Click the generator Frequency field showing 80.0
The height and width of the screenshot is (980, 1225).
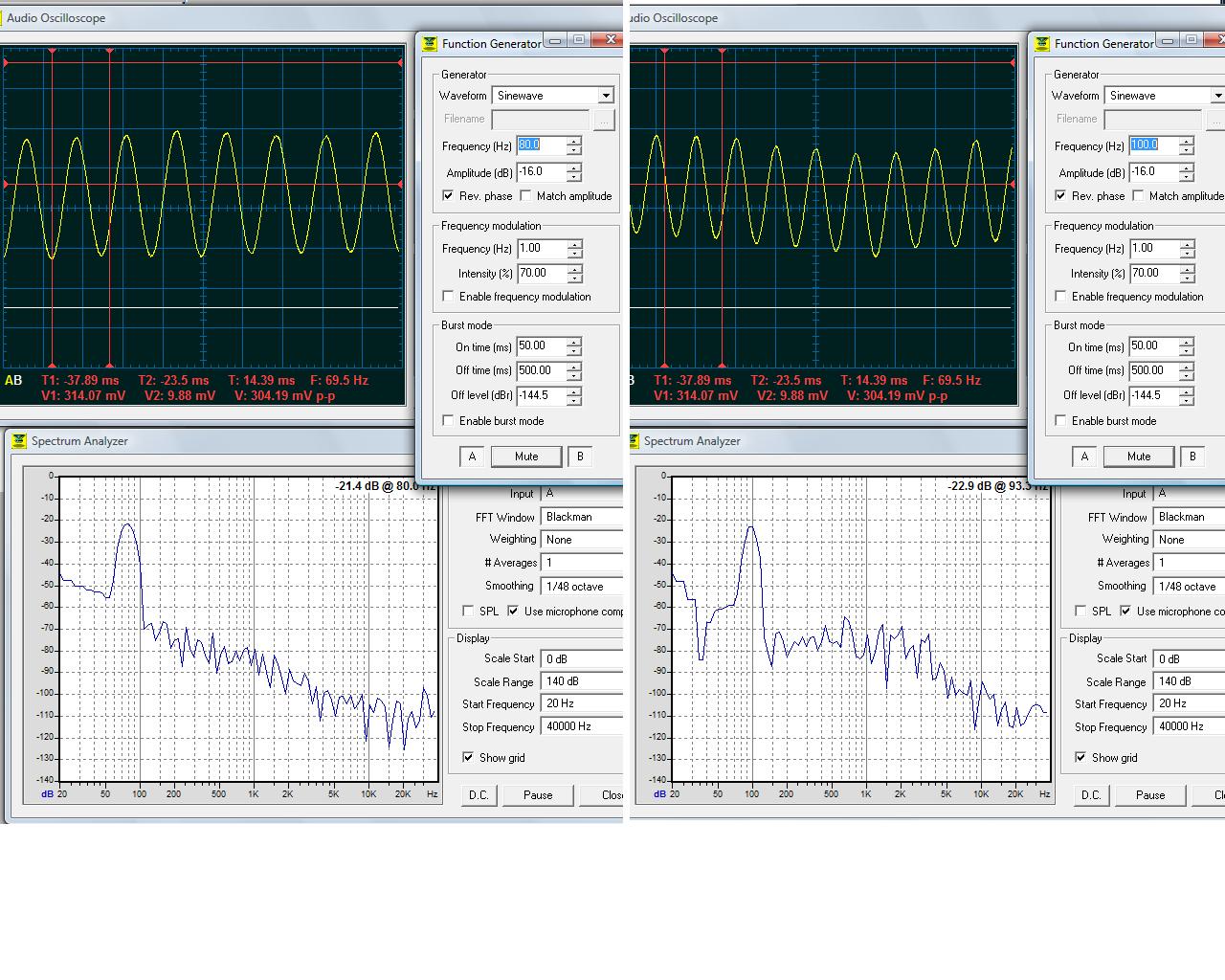click(x=541, y=145)
